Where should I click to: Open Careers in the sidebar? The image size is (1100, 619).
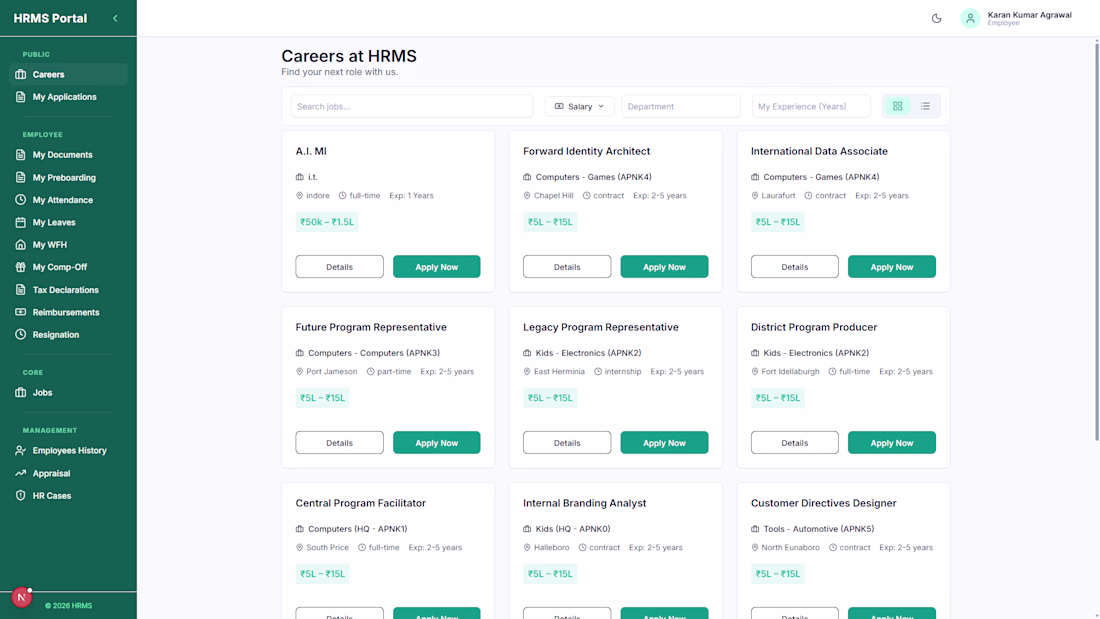coord(68,74)
